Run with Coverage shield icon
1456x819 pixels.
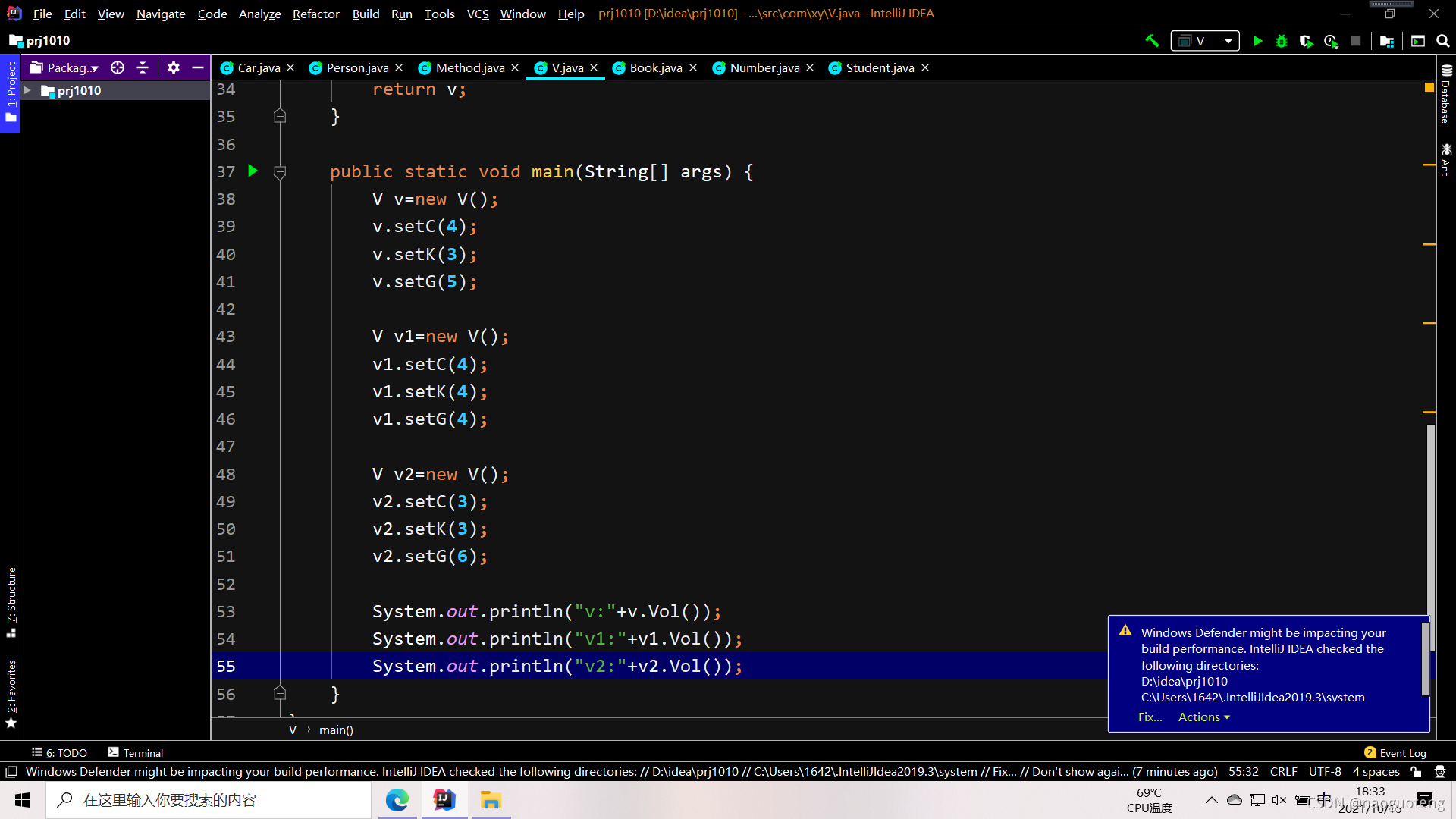point(1306,41)
